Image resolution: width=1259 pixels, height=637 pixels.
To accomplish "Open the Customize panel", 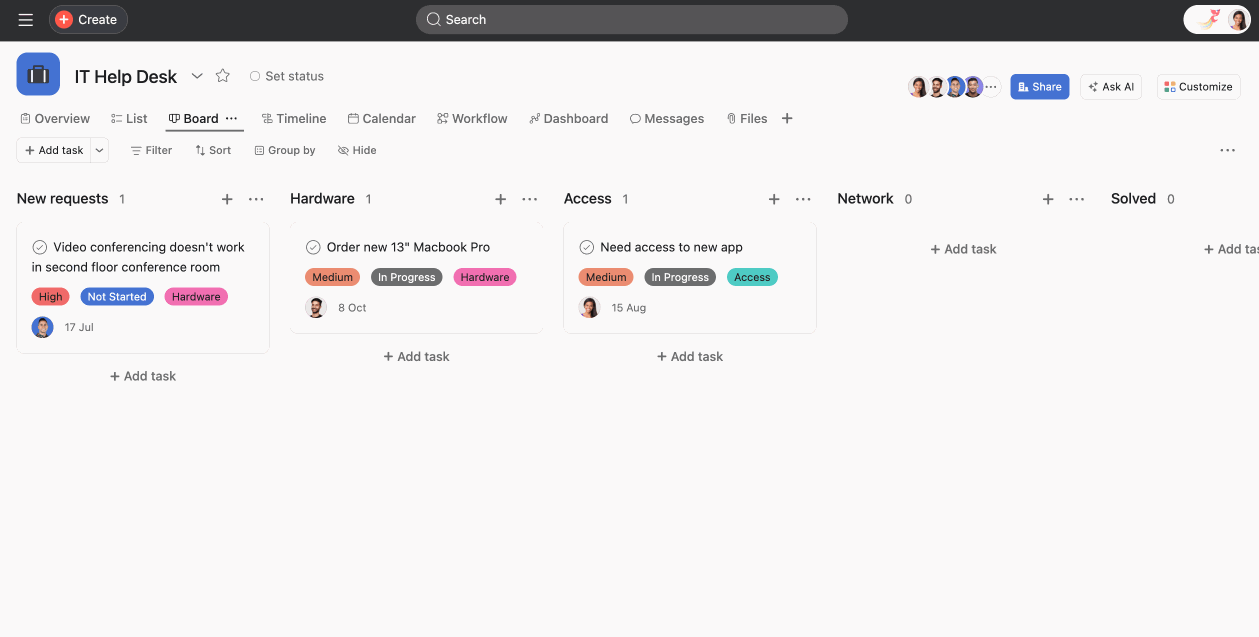I will coord(1197,86).
